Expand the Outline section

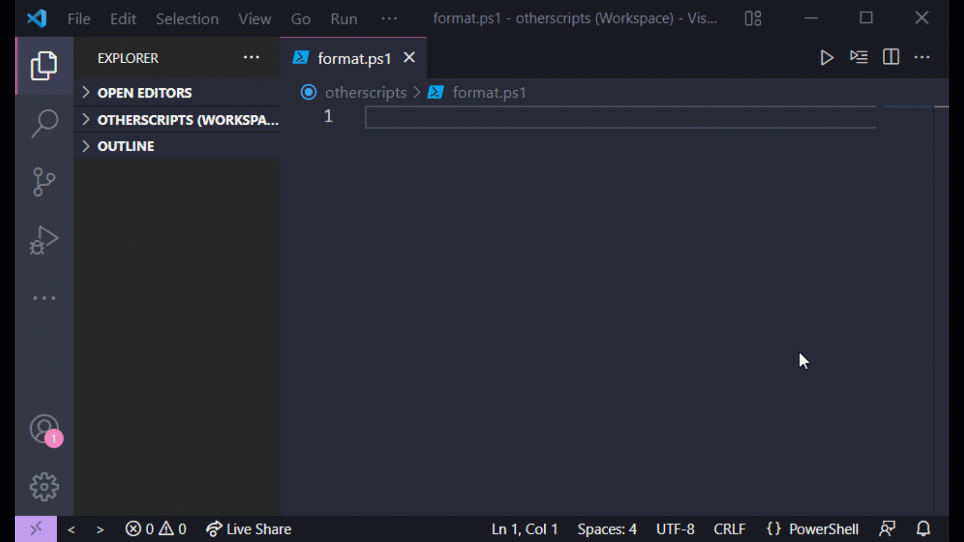125,146
